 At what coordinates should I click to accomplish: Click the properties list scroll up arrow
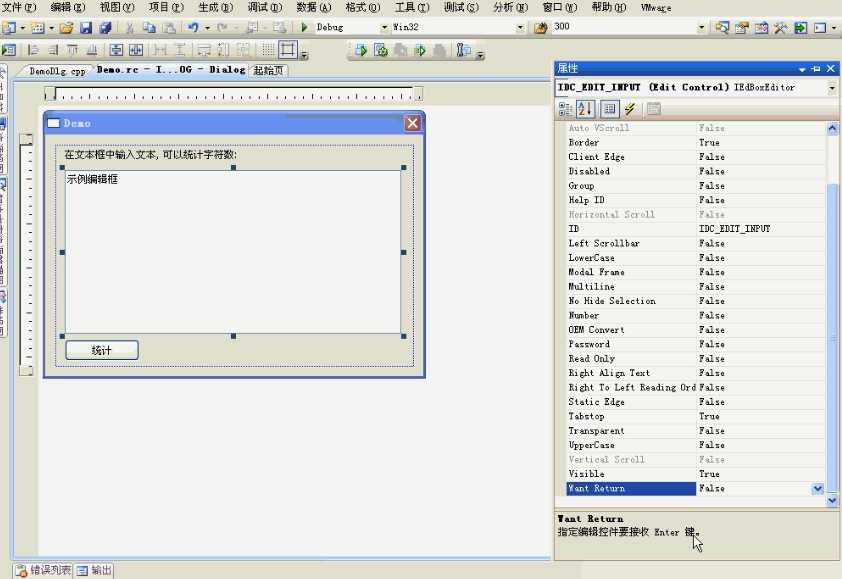coord(832,128)
